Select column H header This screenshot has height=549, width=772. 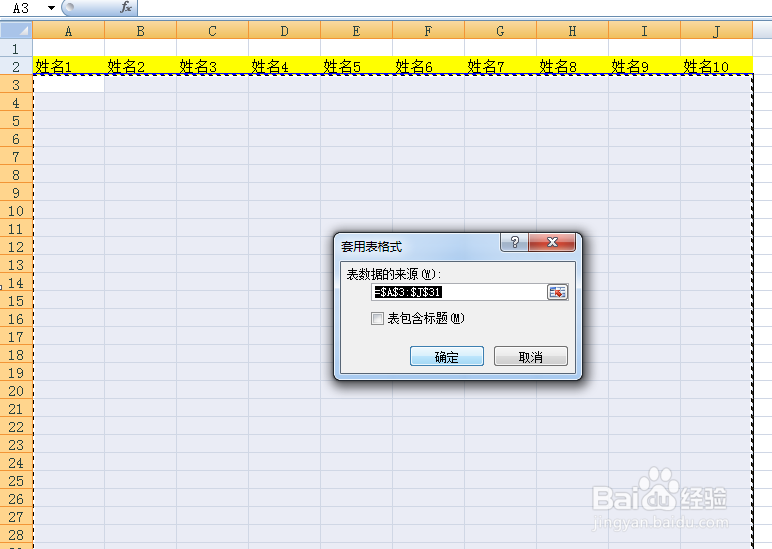pos(572,31)
